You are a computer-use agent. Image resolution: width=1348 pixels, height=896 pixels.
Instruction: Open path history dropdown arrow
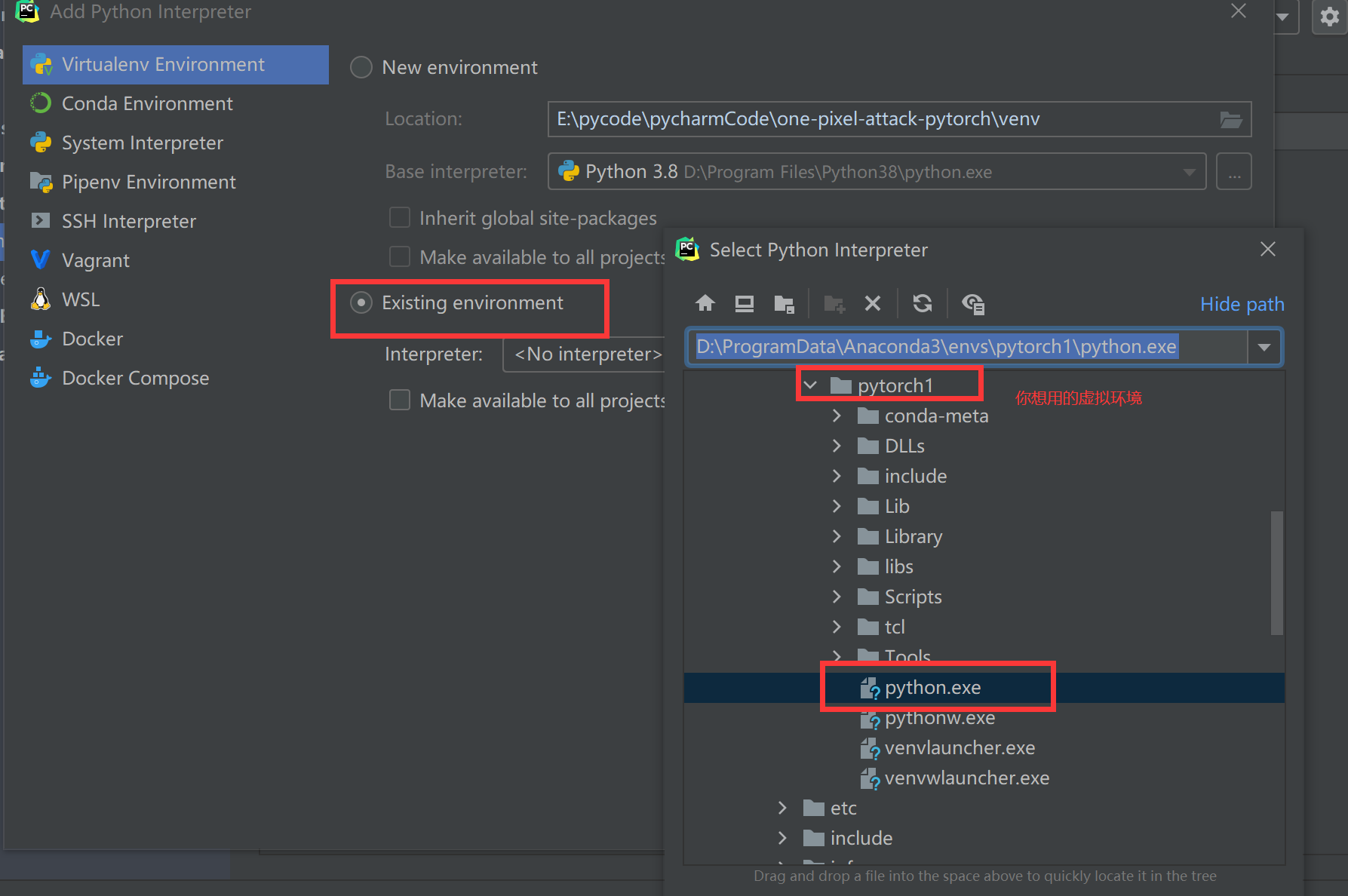1264,347
